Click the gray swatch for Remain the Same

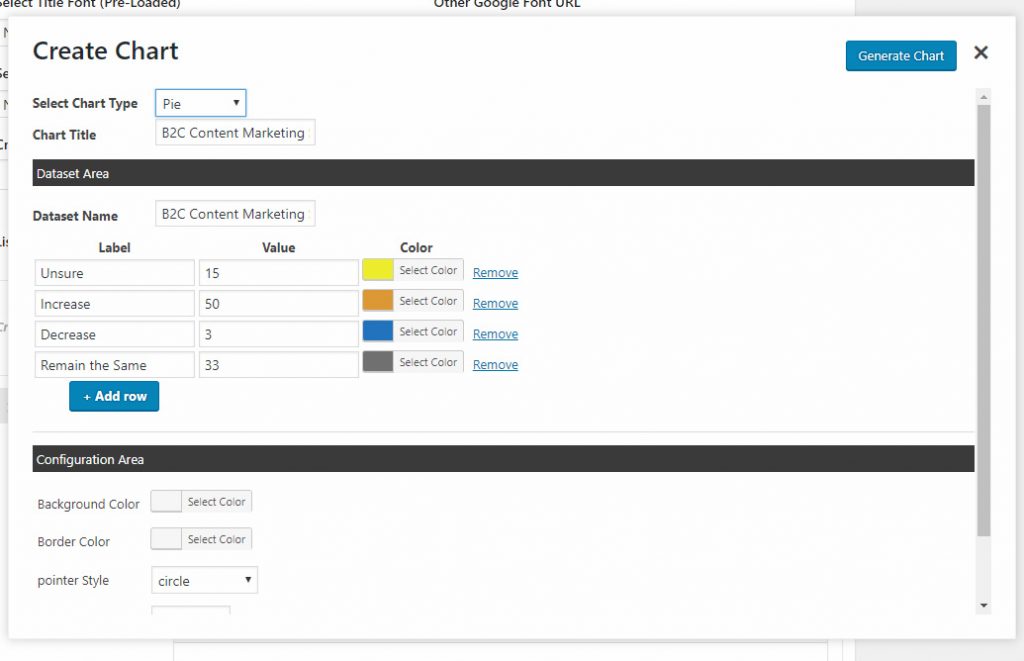click(378, 363)
